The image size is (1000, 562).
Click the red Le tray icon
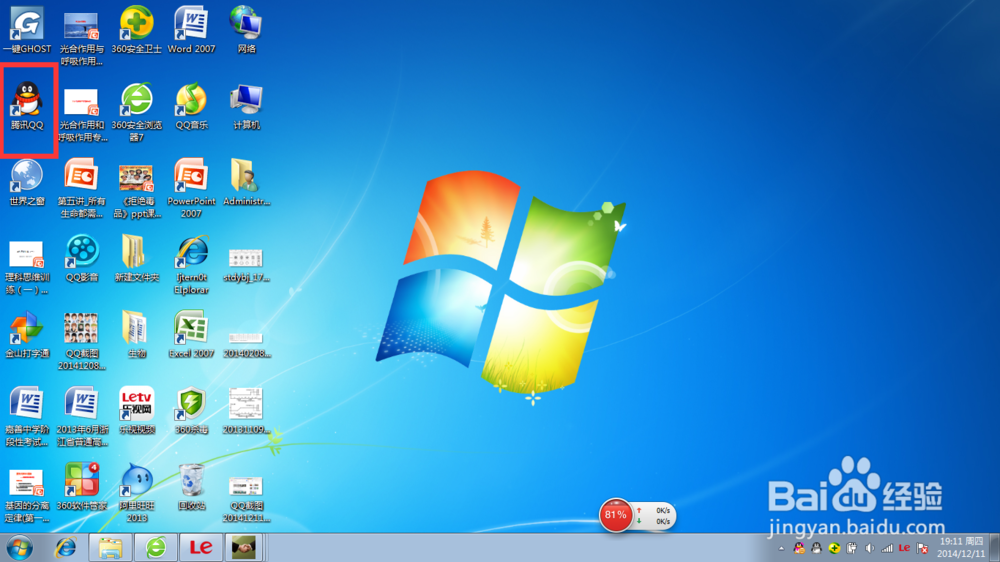(904, 548)
